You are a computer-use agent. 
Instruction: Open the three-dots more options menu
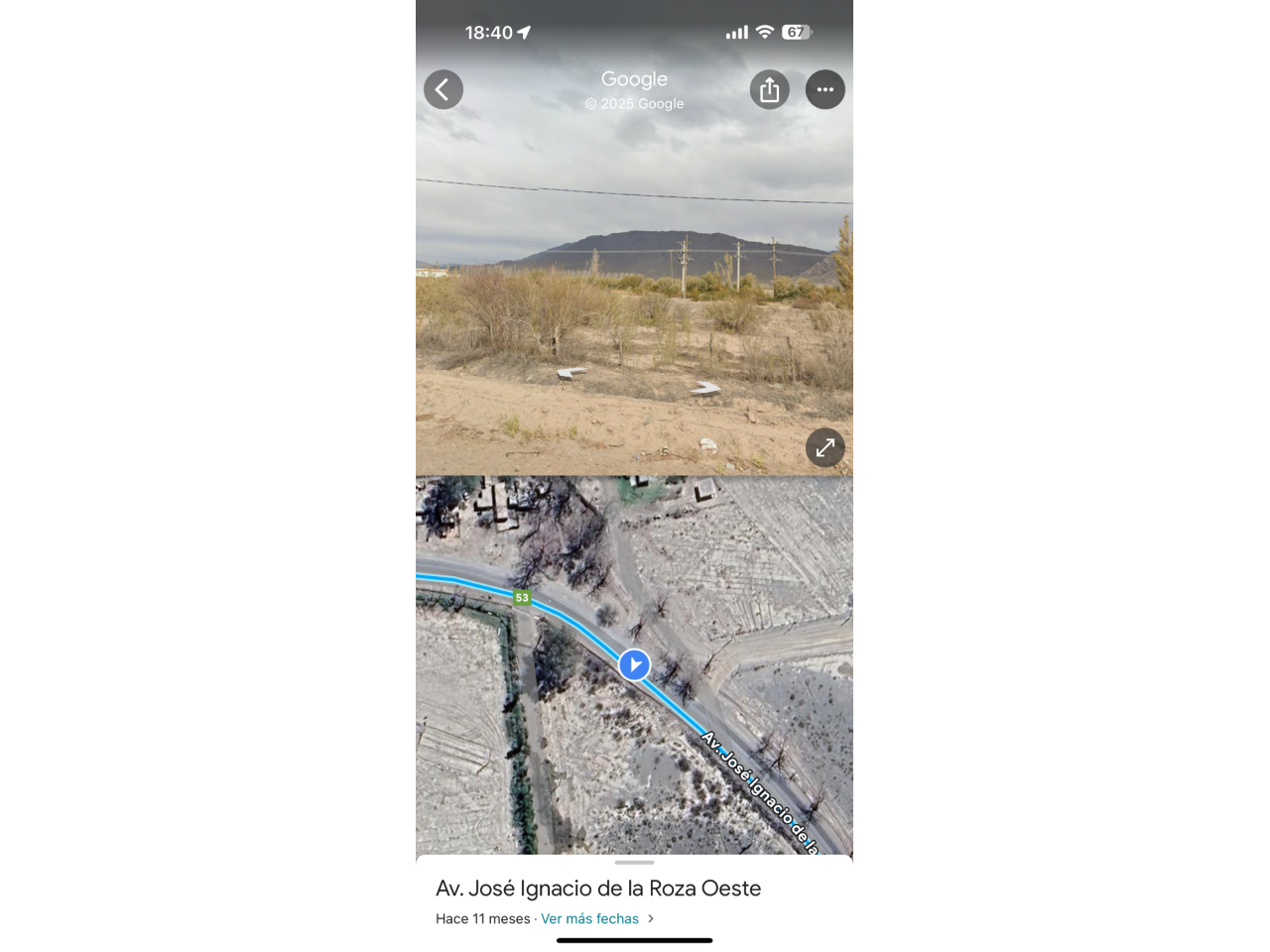(x=825, y=89)
